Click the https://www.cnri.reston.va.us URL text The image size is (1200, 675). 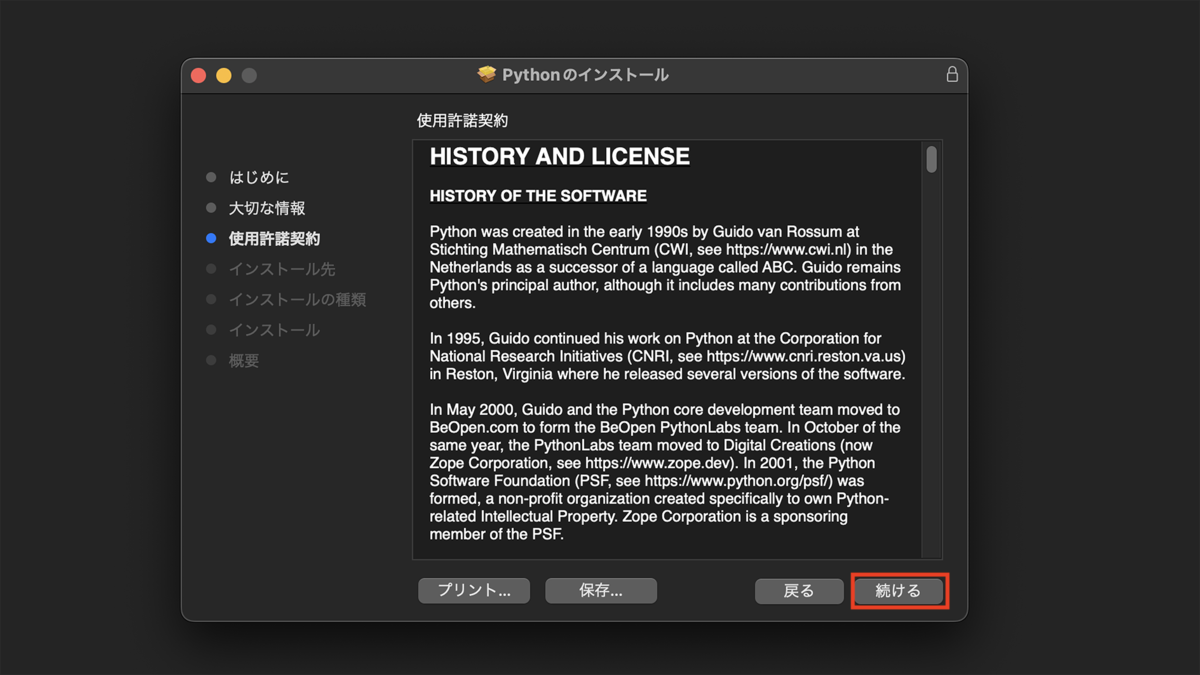804,356
